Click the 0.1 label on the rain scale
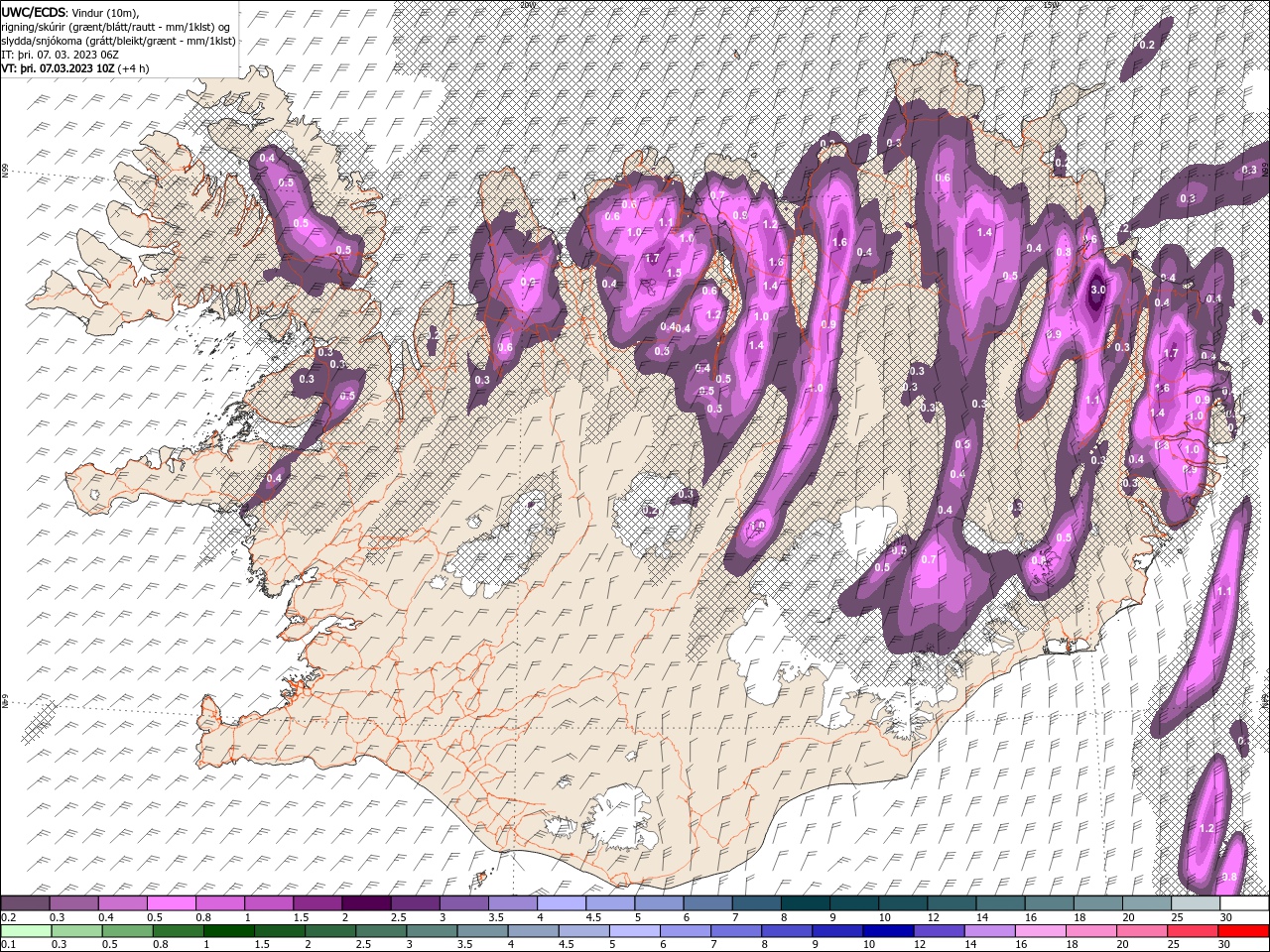 pyautogui.click(x=8, y=944)
